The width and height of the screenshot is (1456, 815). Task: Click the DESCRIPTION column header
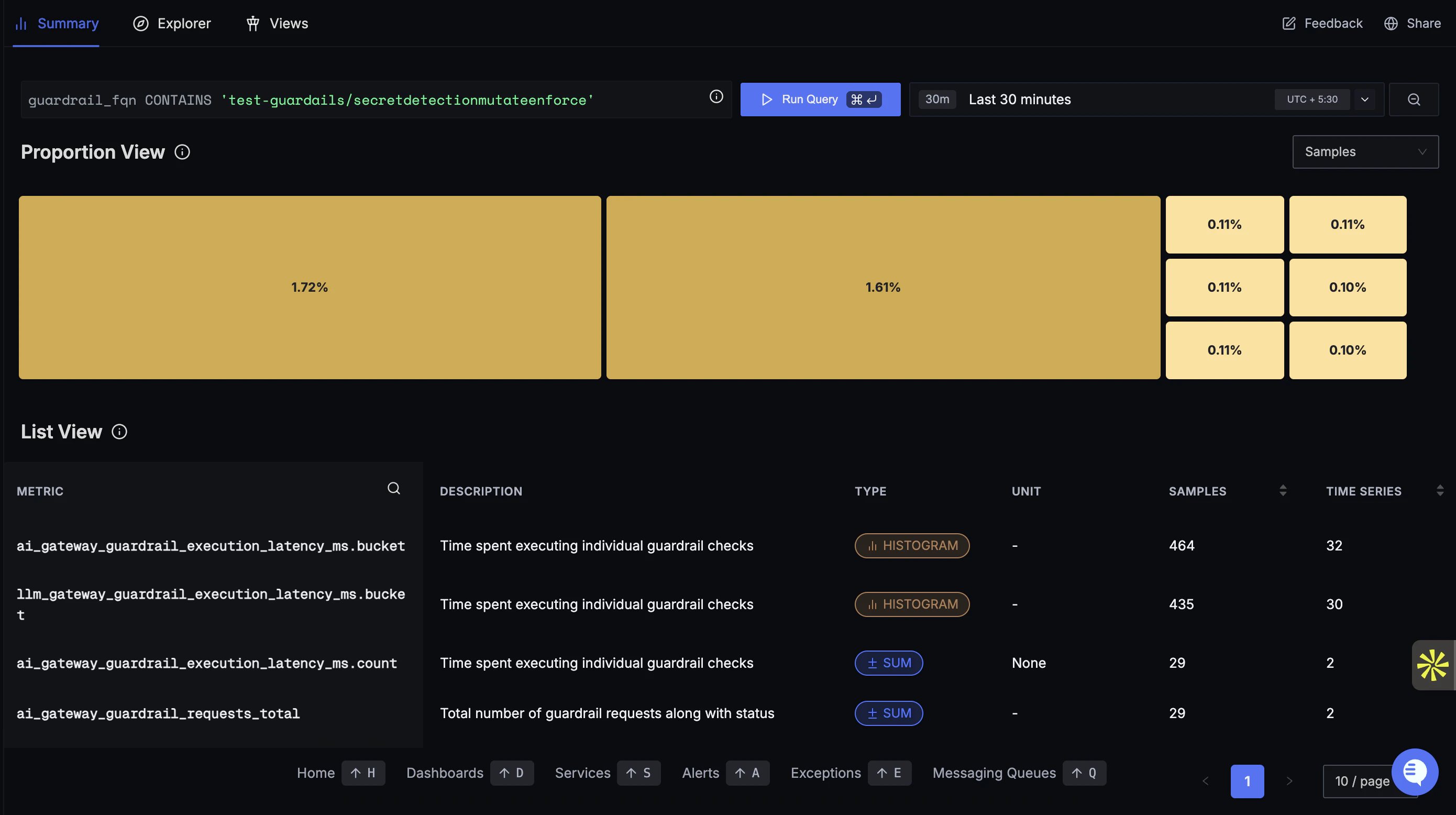coord(481,491)
